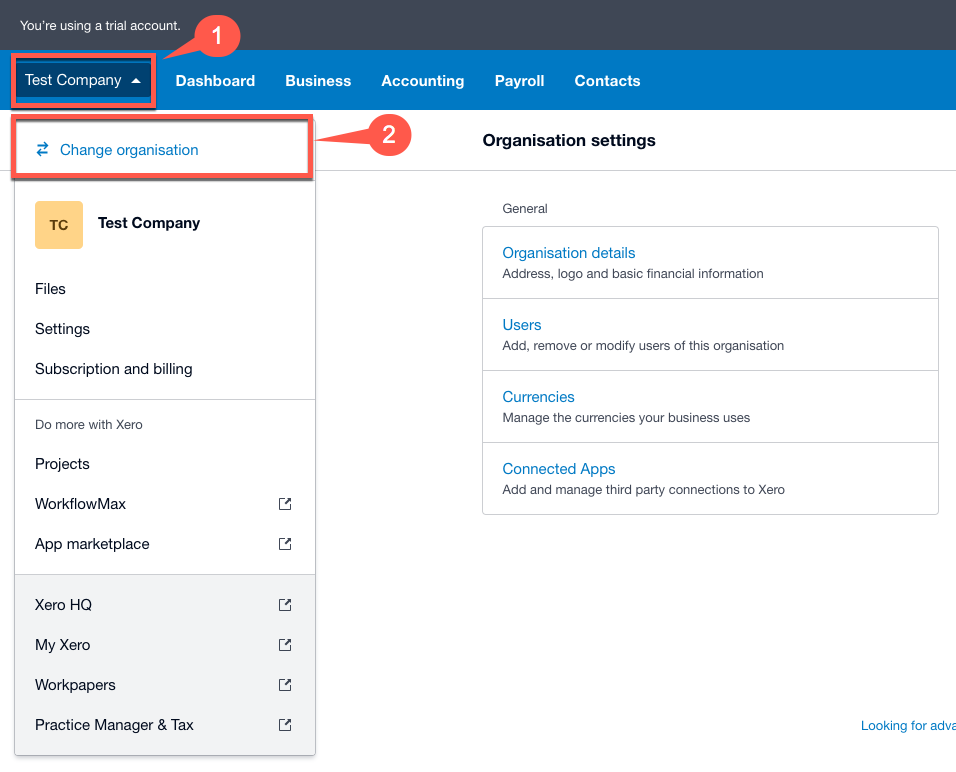956x772 pixels.
Task: Click 'You're using a trial account.' notice
Action: click(x=100, y=26)
